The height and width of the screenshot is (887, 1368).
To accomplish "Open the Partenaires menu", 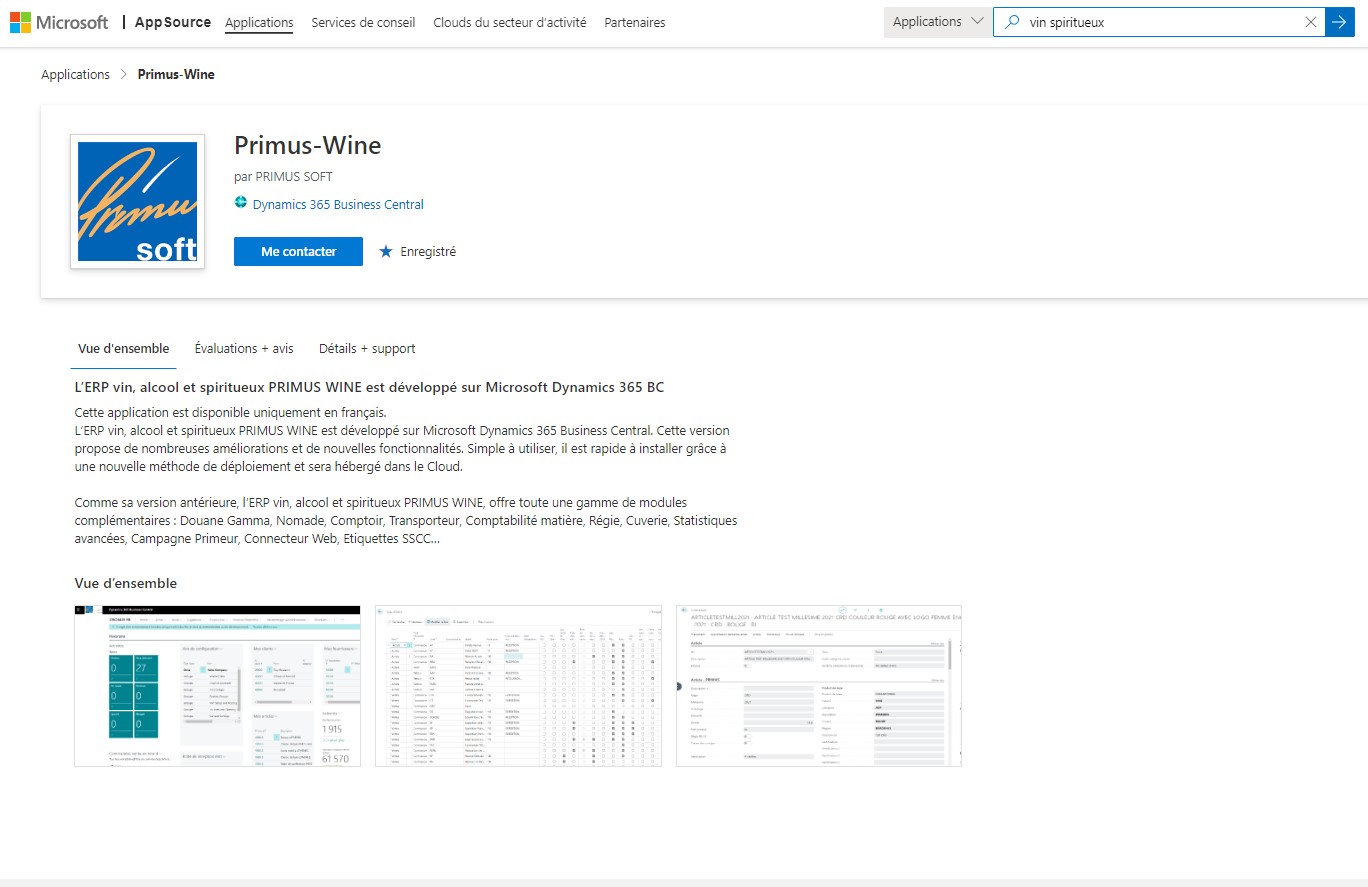I will pyautogui.click(x=634, y=22).
